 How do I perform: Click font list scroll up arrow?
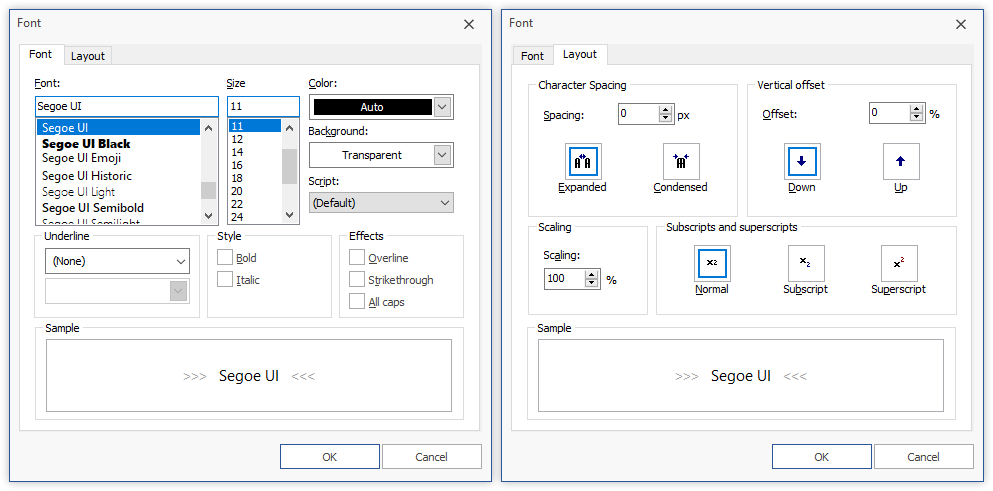click(x=208, y=128)
